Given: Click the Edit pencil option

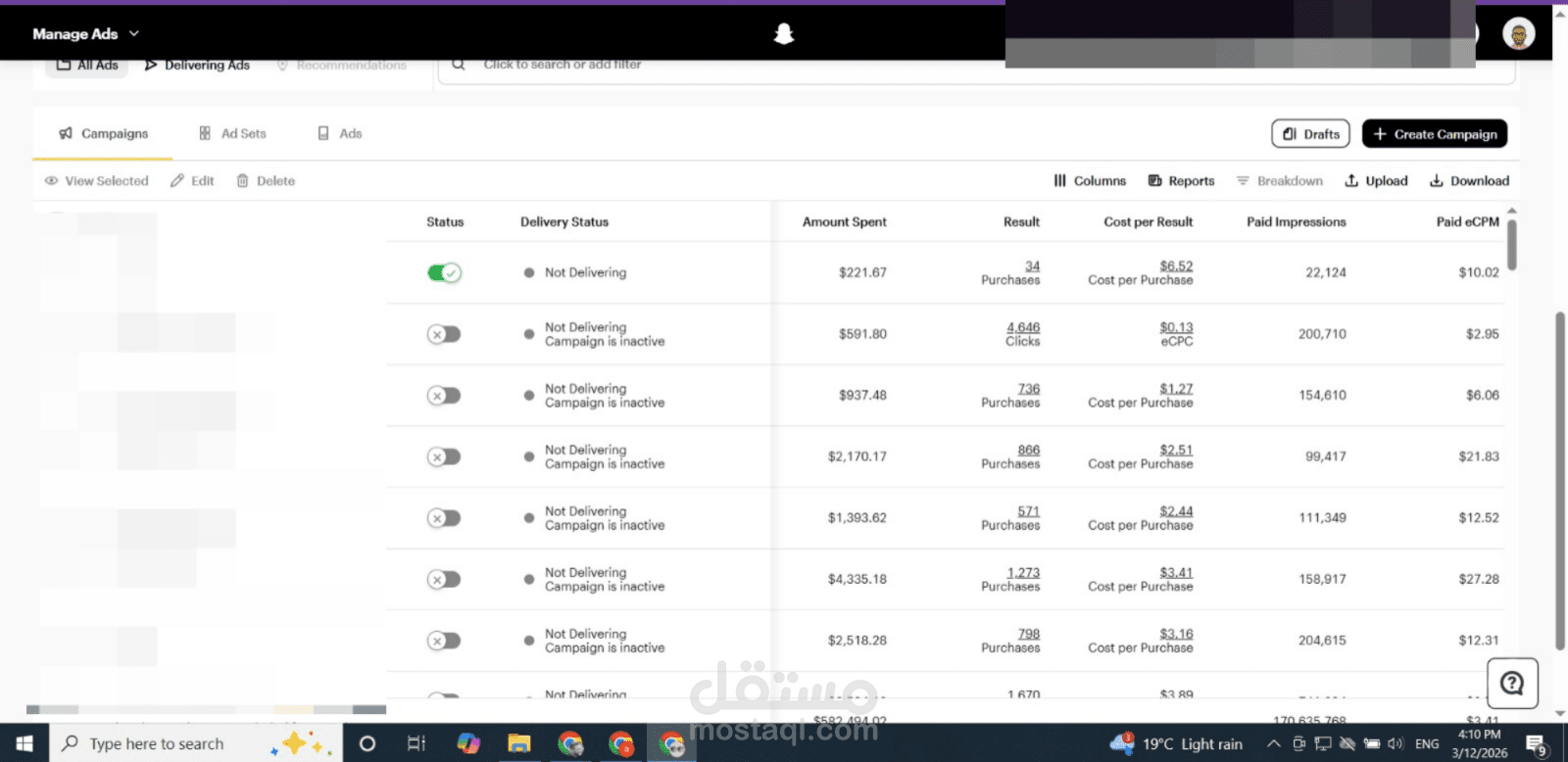Looking at the screenshot, I should pos(192,181).
